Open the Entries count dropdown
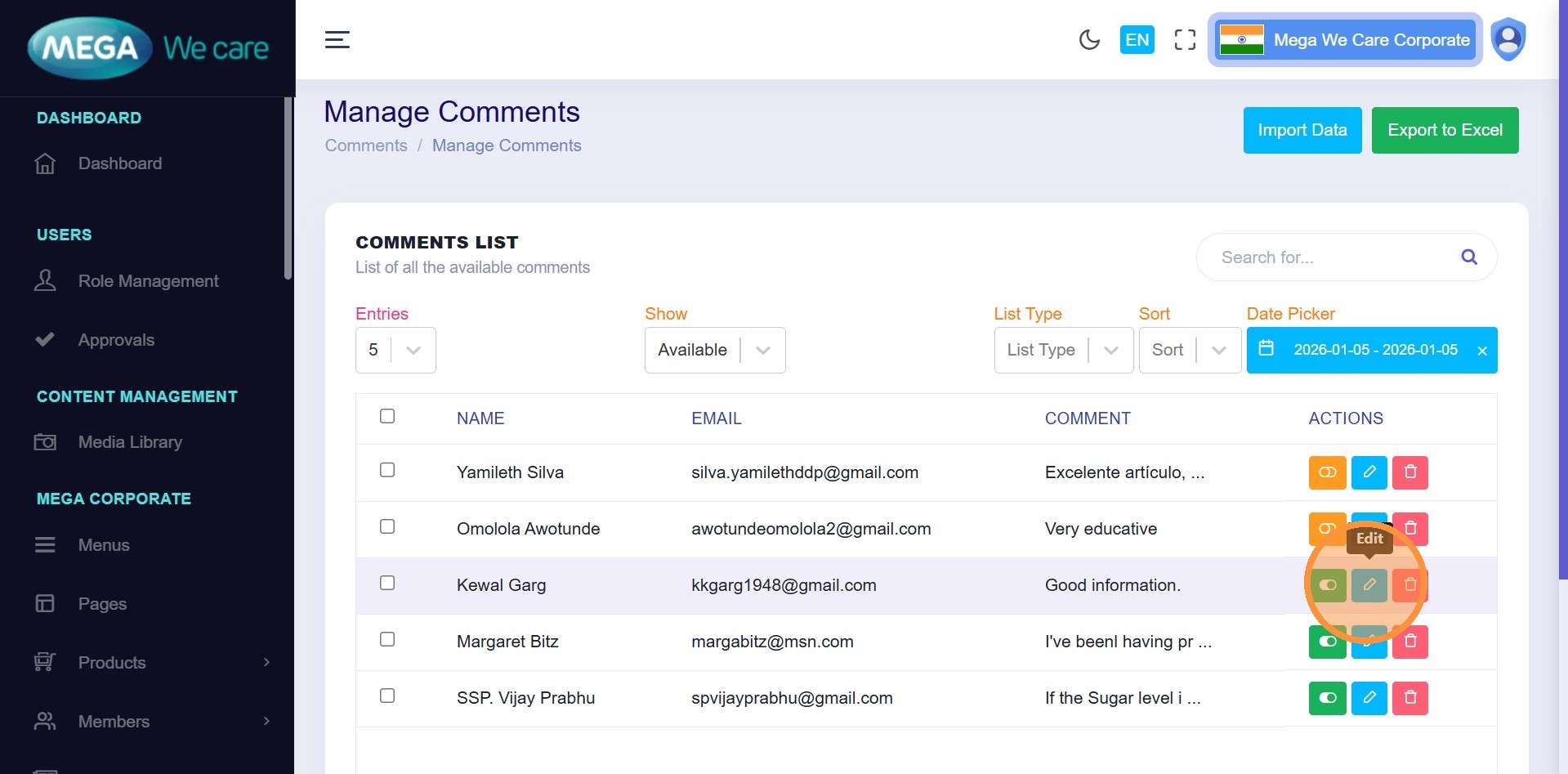This screenshot has height=774, width=1568. coord(395,350)
